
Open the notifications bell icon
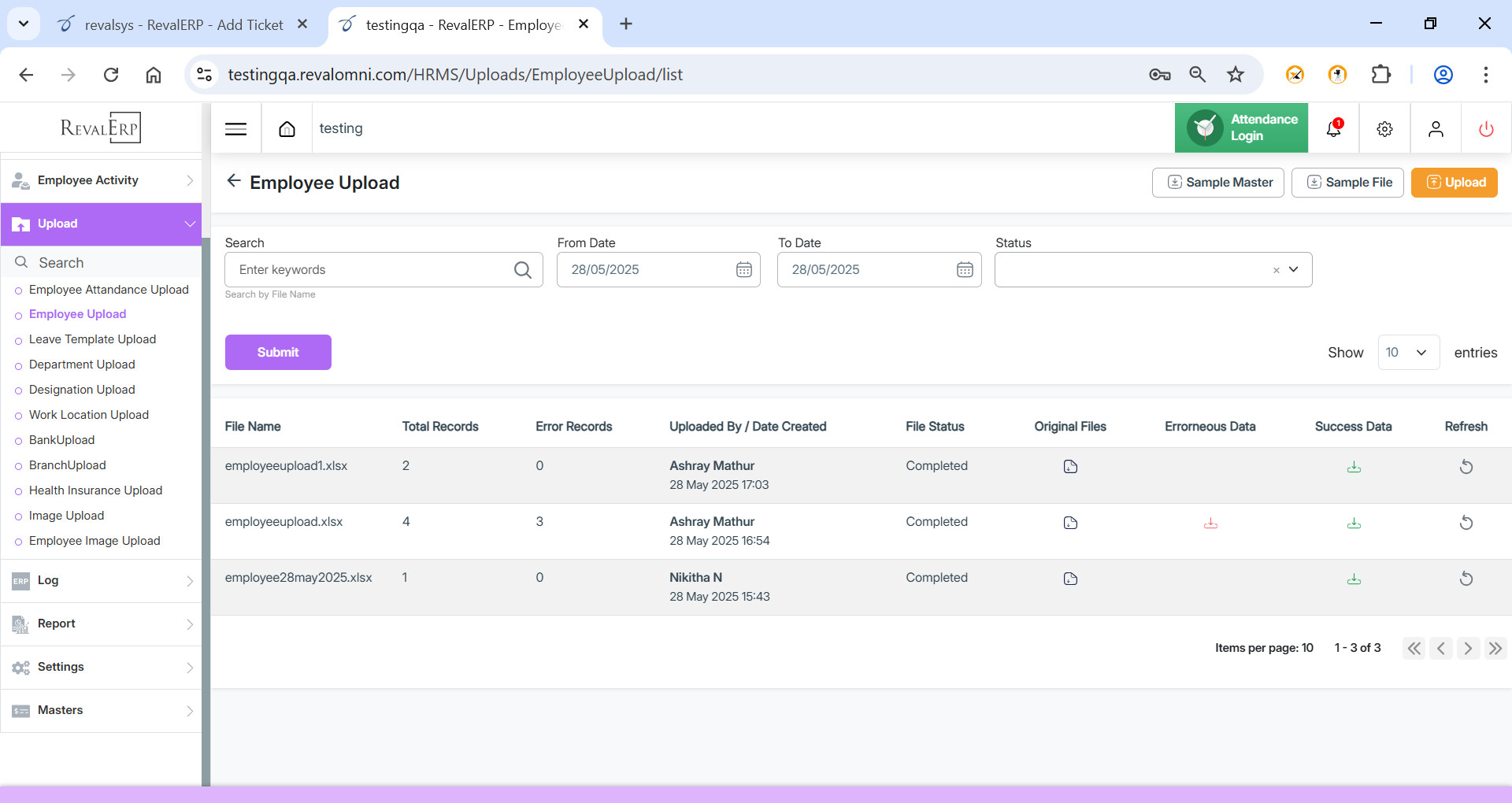[x=1333, y=128]
